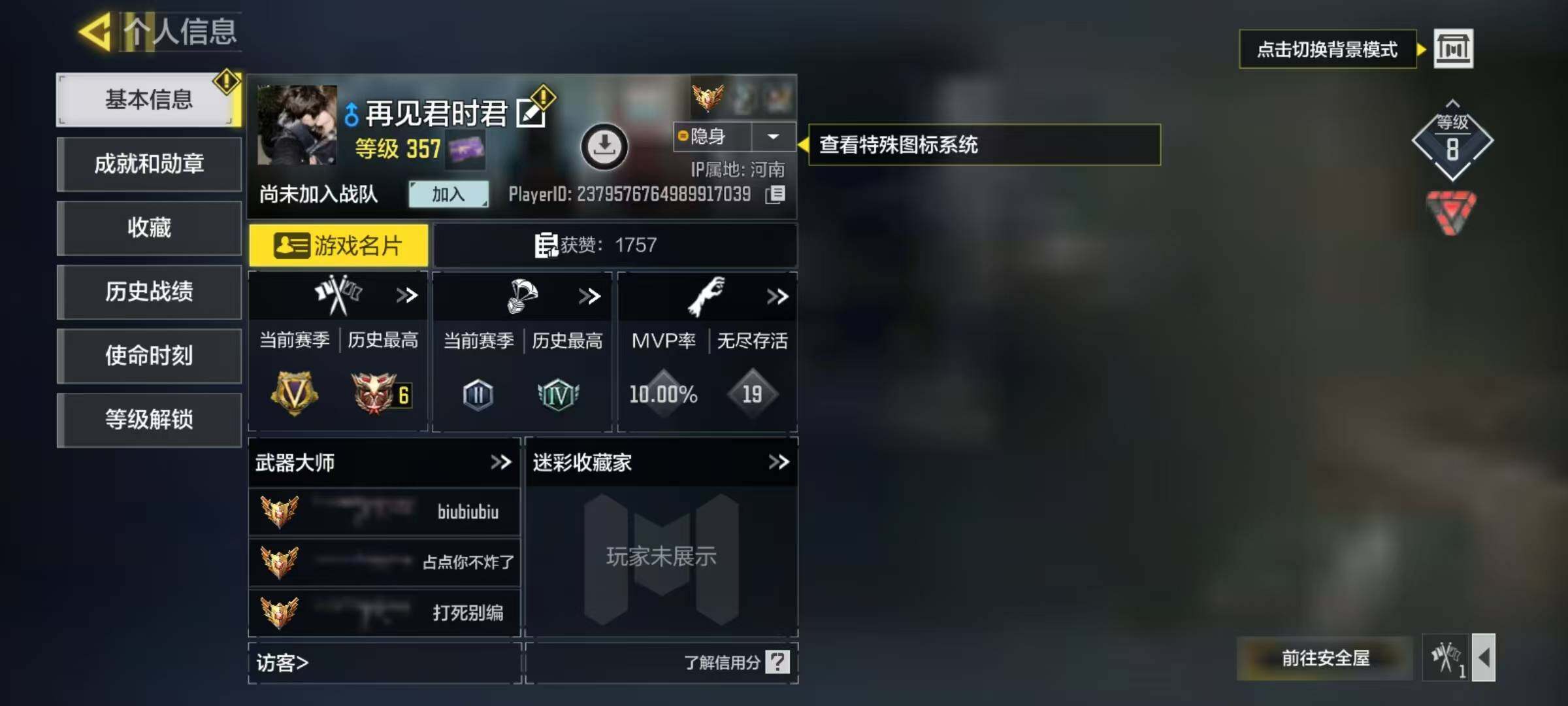Click the edit nickname pencil icon
The height and width of the screenshot is (706, 1568).
531,114
